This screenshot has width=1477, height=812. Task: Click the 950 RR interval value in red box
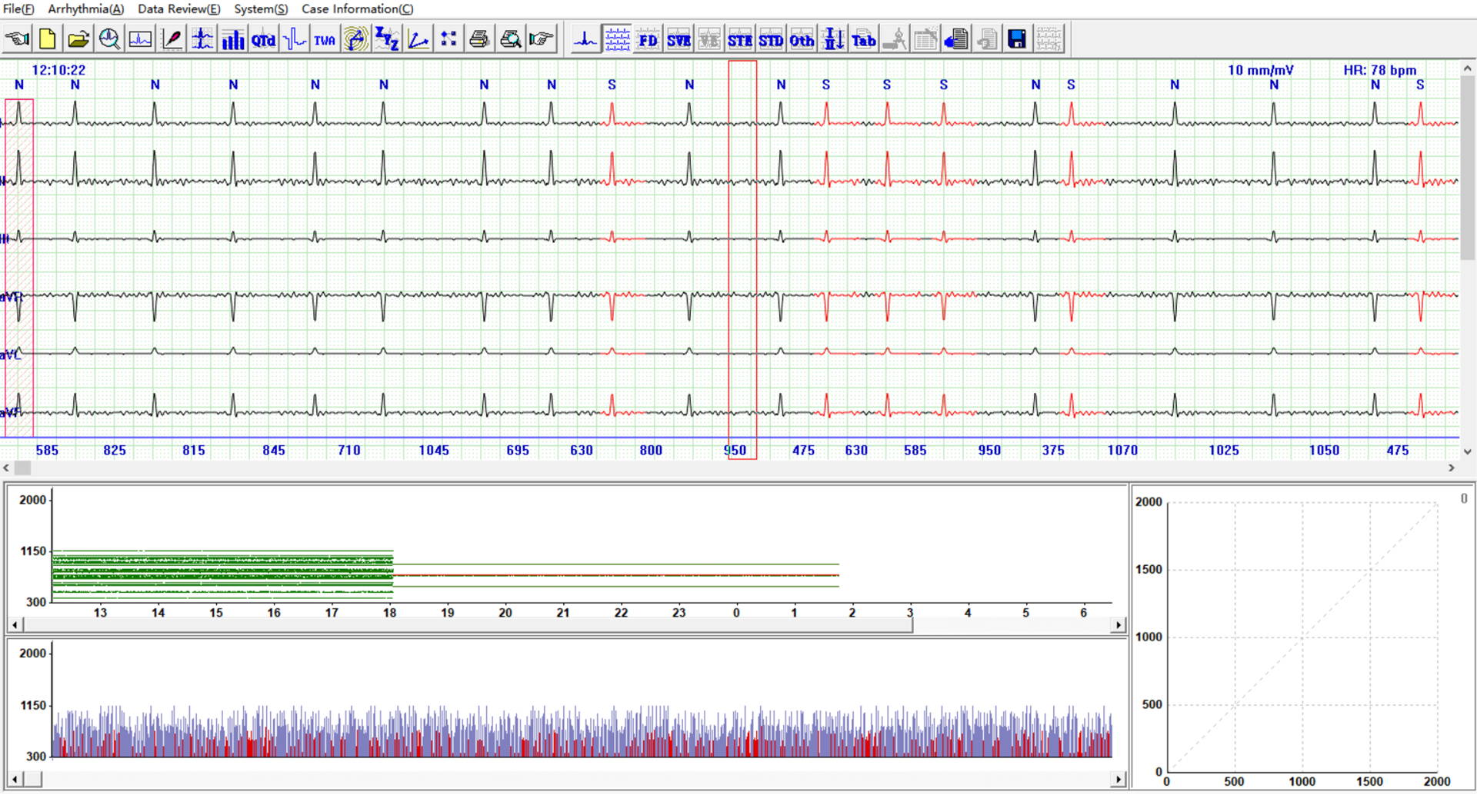pyautogui.click(x=735, y=451)
